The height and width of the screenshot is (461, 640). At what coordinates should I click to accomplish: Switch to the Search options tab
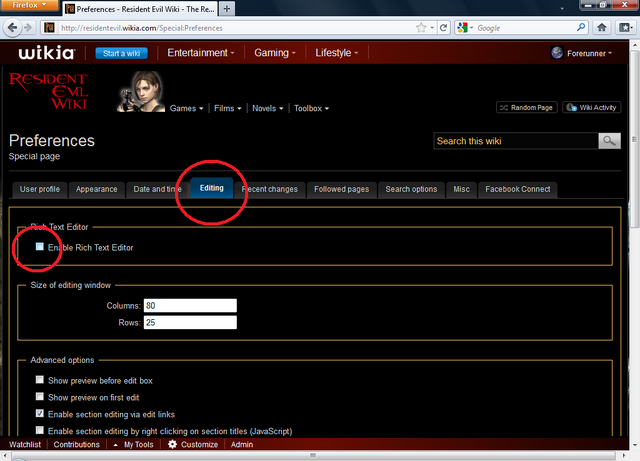click(411, 189)
